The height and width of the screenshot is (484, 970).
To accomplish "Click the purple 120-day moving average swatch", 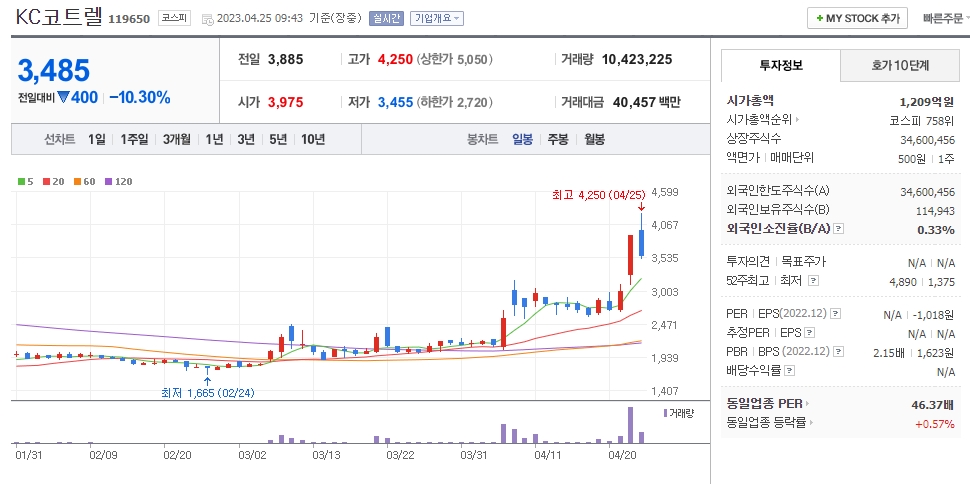I will click(108, 182).
